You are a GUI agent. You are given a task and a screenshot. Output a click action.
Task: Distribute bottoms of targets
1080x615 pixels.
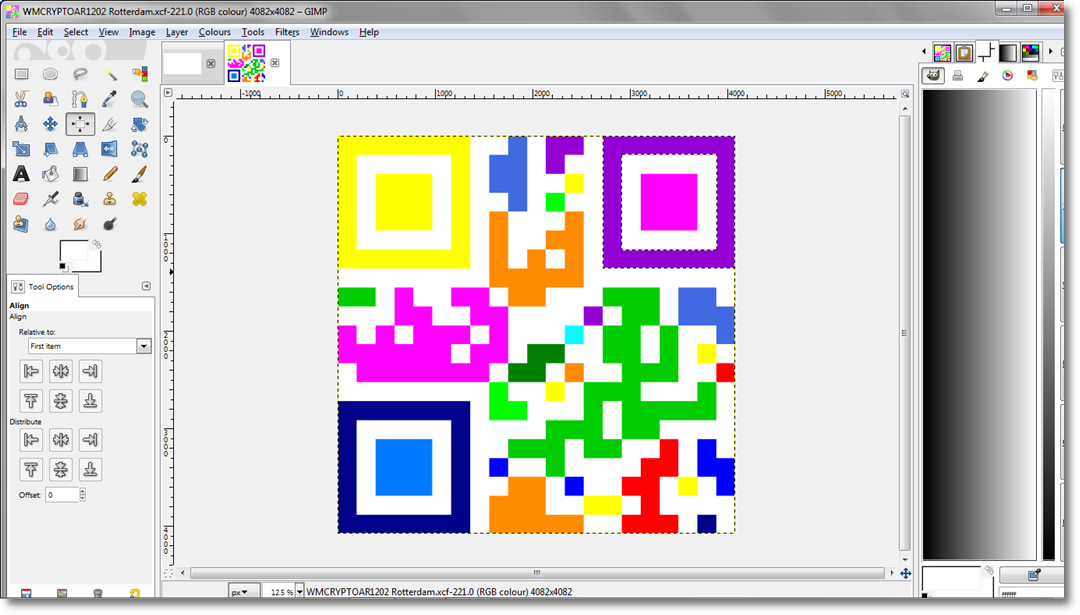[x=90, y=469]
